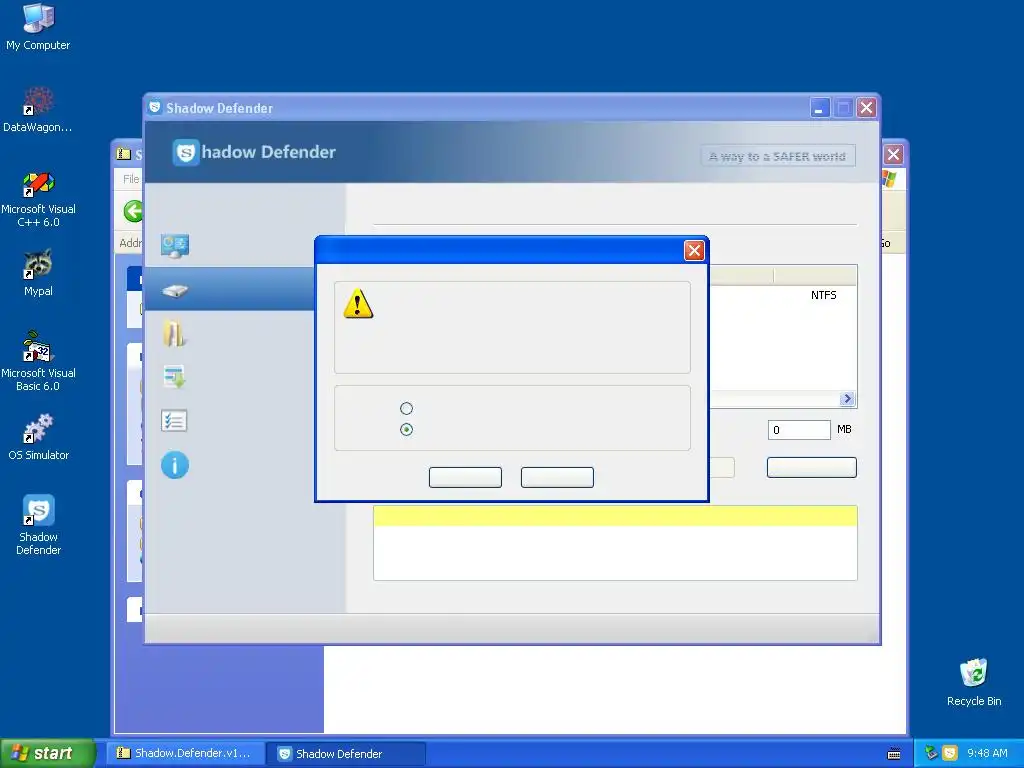Click the Shadow Defender tray icon

point(950,753)
